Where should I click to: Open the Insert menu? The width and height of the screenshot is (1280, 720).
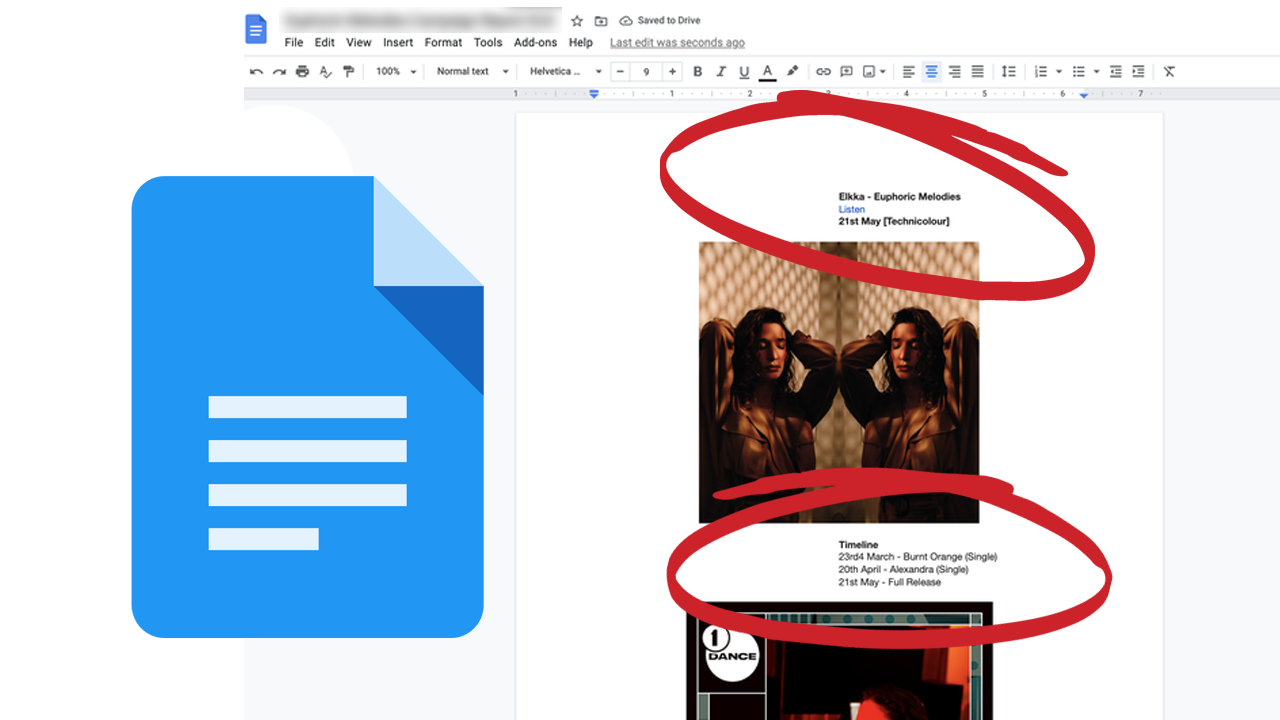[x=398, y=43]
